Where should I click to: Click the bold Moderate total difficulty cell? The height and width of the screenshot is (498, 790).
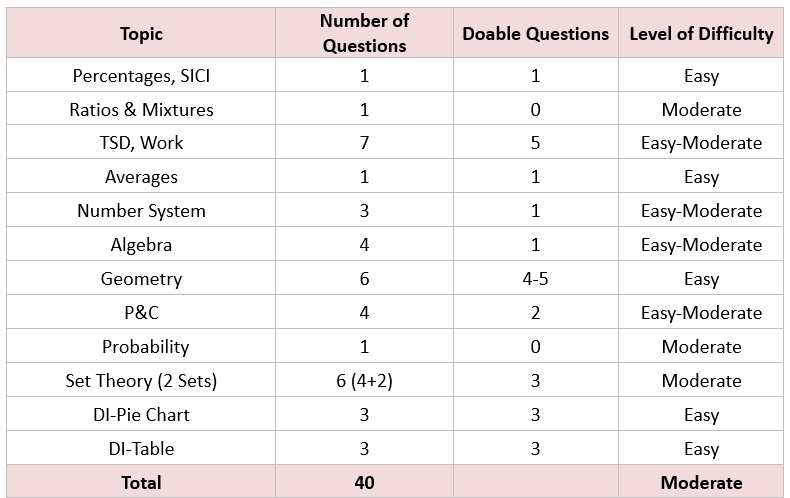[x=701, y=482]
